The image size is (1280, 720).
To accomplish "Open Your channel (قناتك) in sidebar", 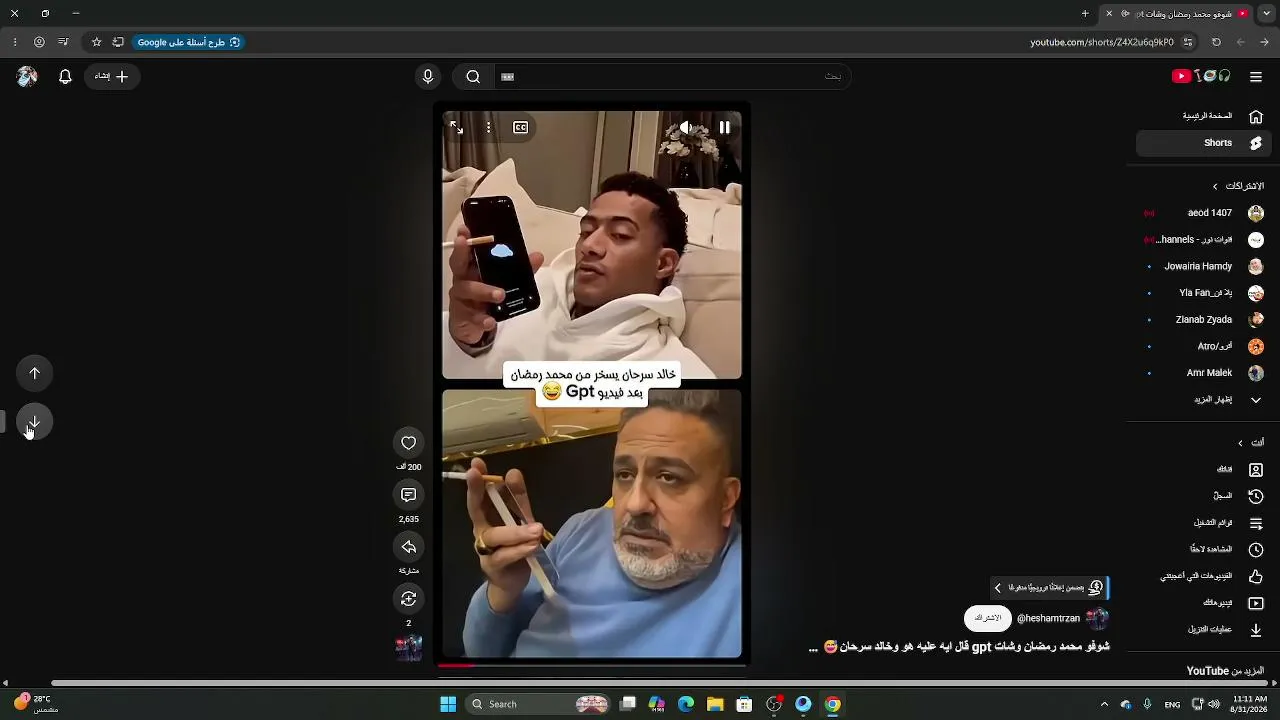I will pyautogui.click(x=1206, y=469).
